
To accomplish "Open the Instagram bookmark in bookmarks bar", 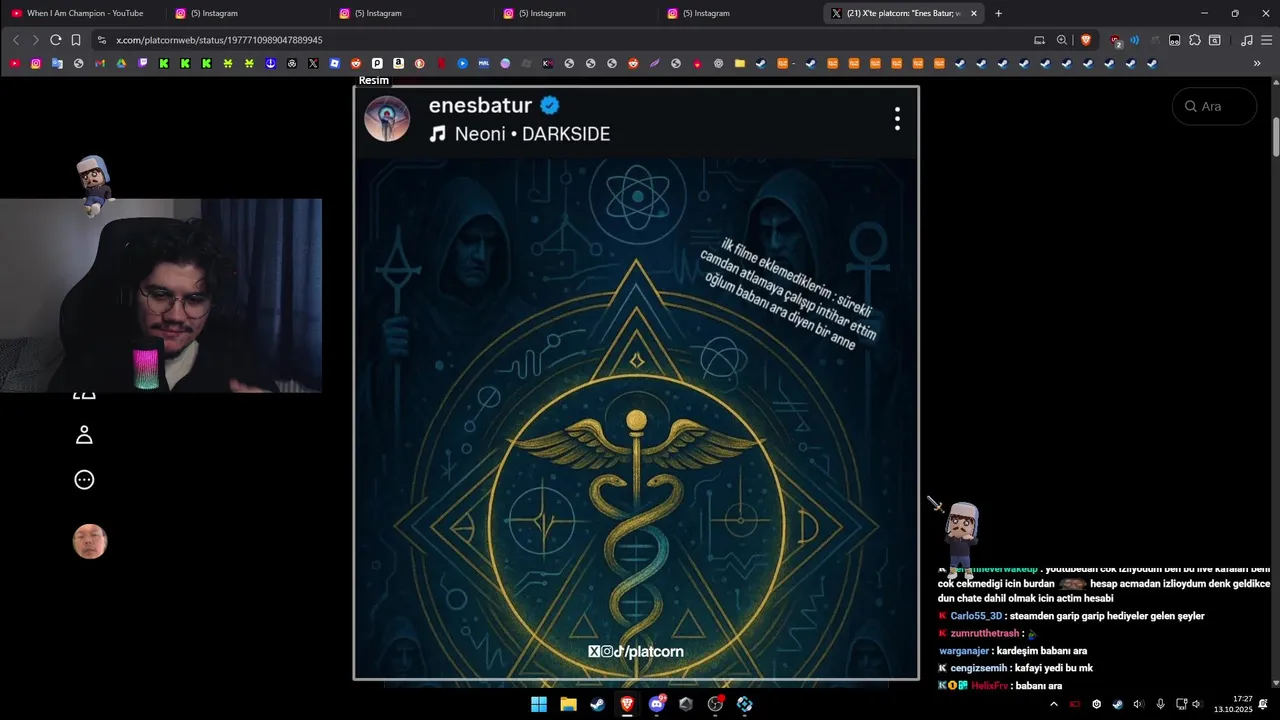I will (36, 63).
